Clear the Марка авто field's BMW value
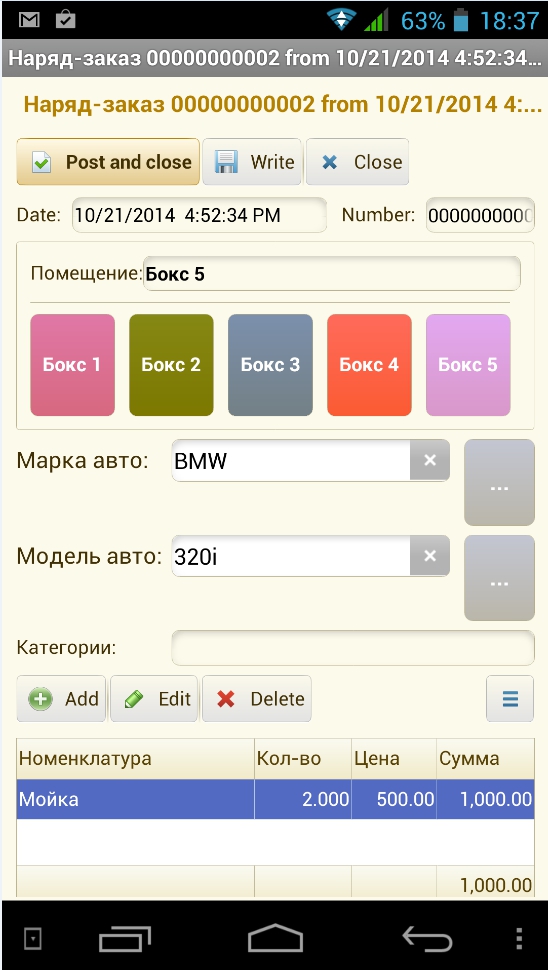The image size is (548, 970). click(430, 460)
